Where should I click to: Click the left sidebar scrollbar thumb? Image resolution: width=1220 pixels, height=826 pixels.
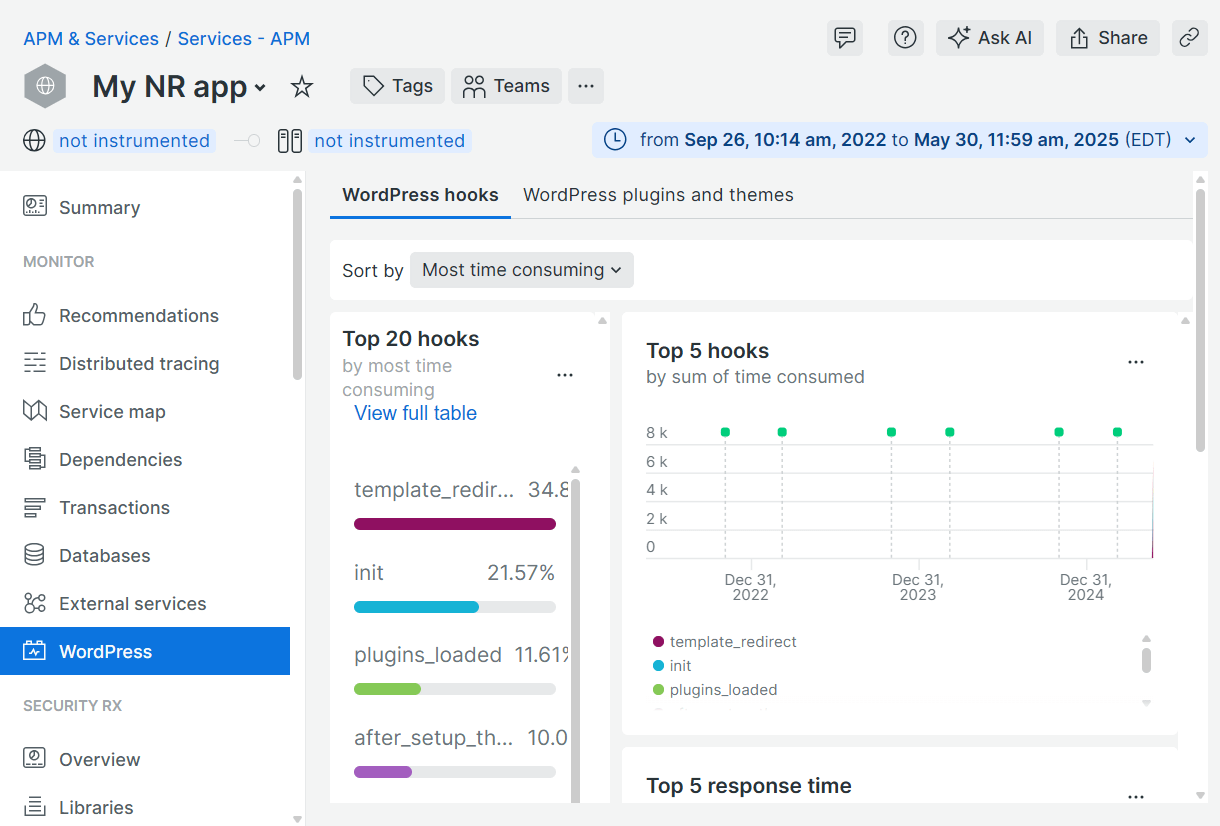(x=297, y=285)
